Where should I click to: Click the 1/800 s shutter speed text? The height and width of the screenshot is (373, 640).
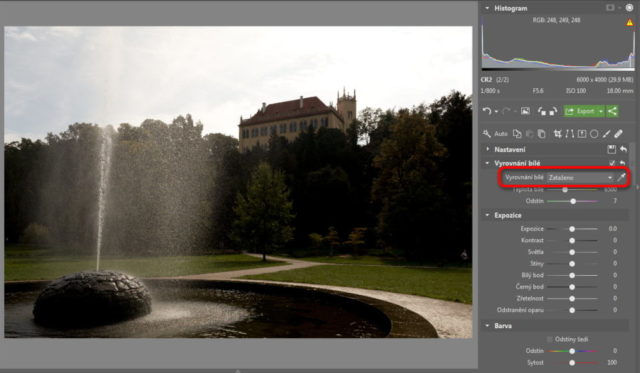tap(490, 91)
